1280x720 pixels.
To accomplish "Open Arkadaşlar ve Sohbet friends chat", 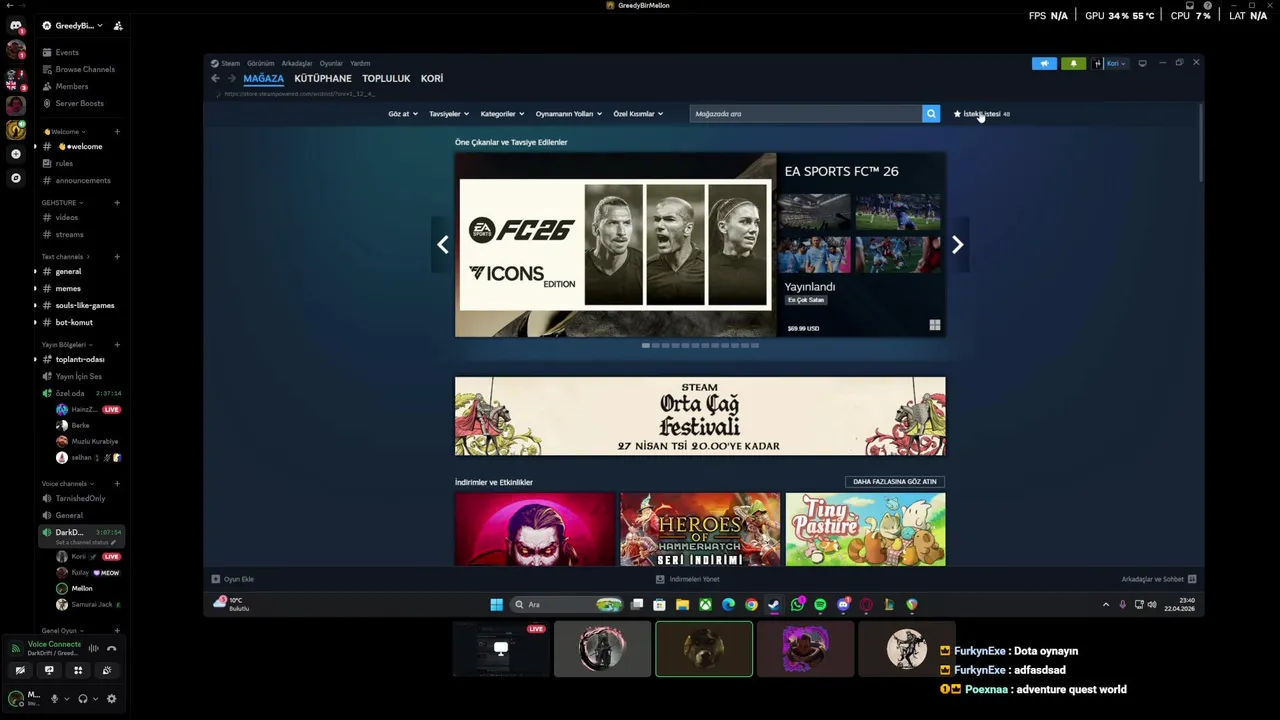I will (1158, 579).
